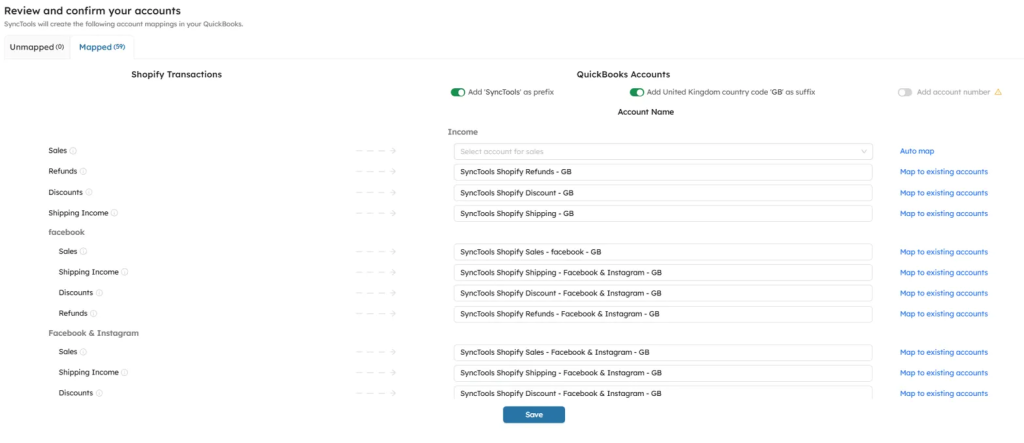1024x443 pixels.
Task: Click info icon next to top Sales row
Action: (74, 151)
